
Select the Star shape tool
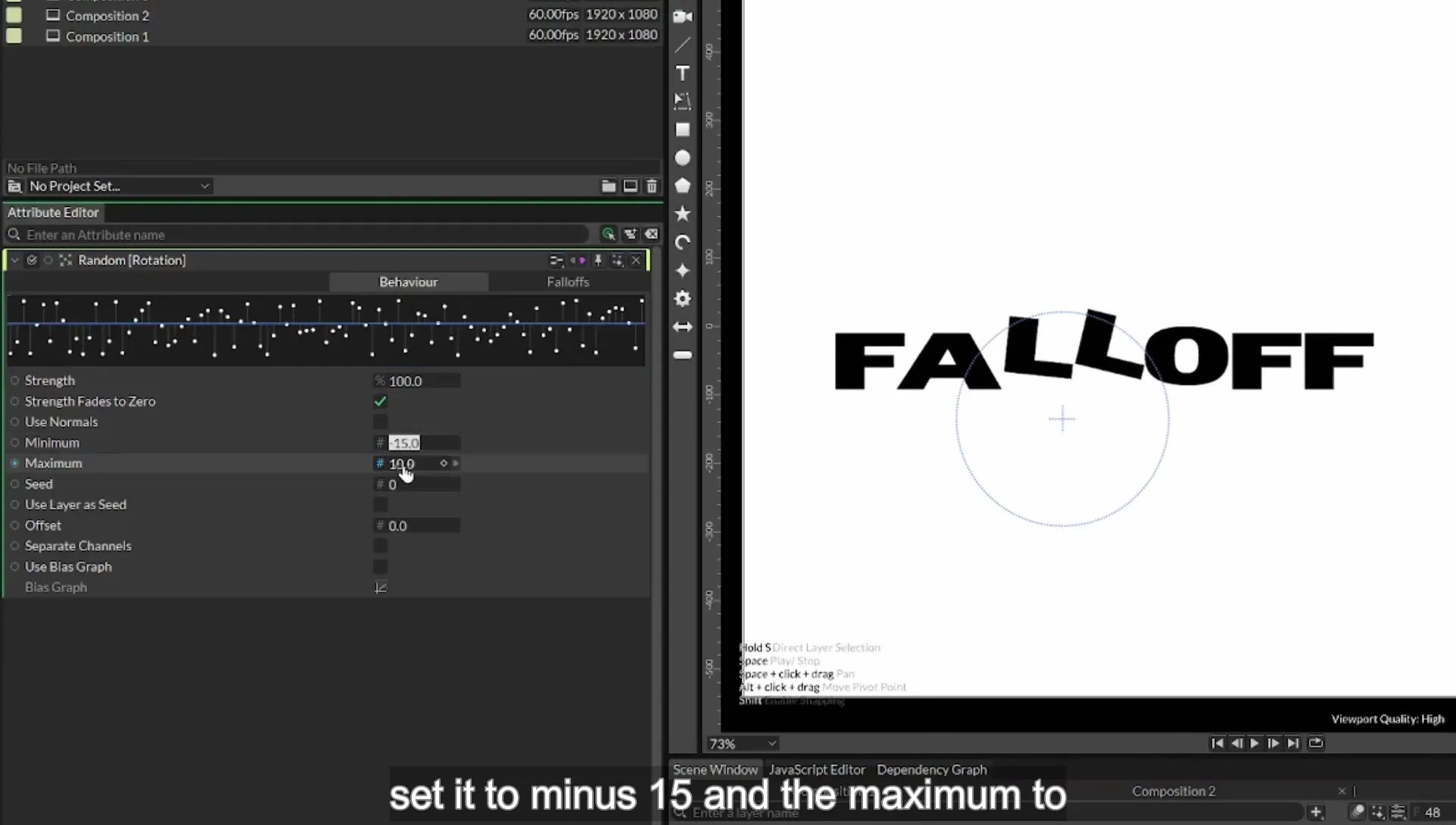682,214
